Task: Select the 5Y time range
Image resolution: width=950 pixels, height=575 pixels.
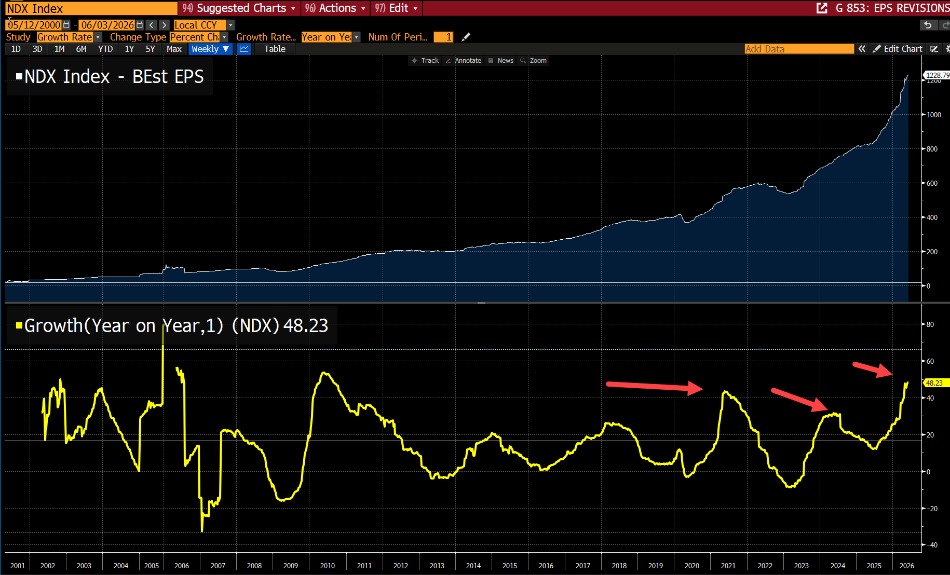Action: [150, 49]
